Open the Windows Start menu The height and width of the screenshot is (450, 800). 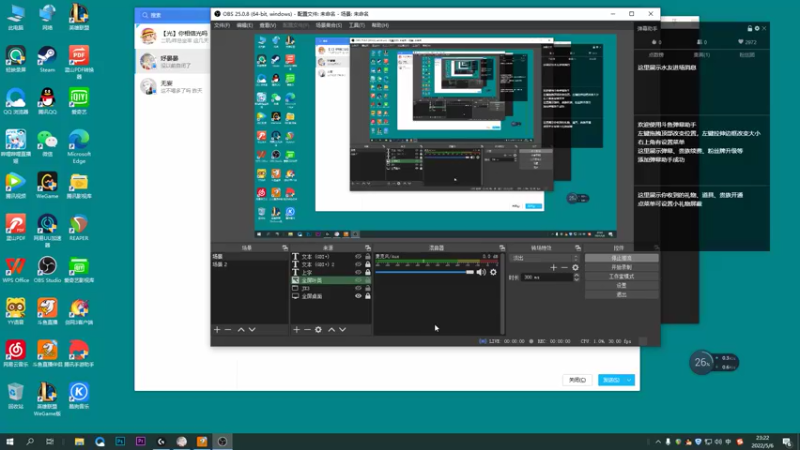click(10, 441)
